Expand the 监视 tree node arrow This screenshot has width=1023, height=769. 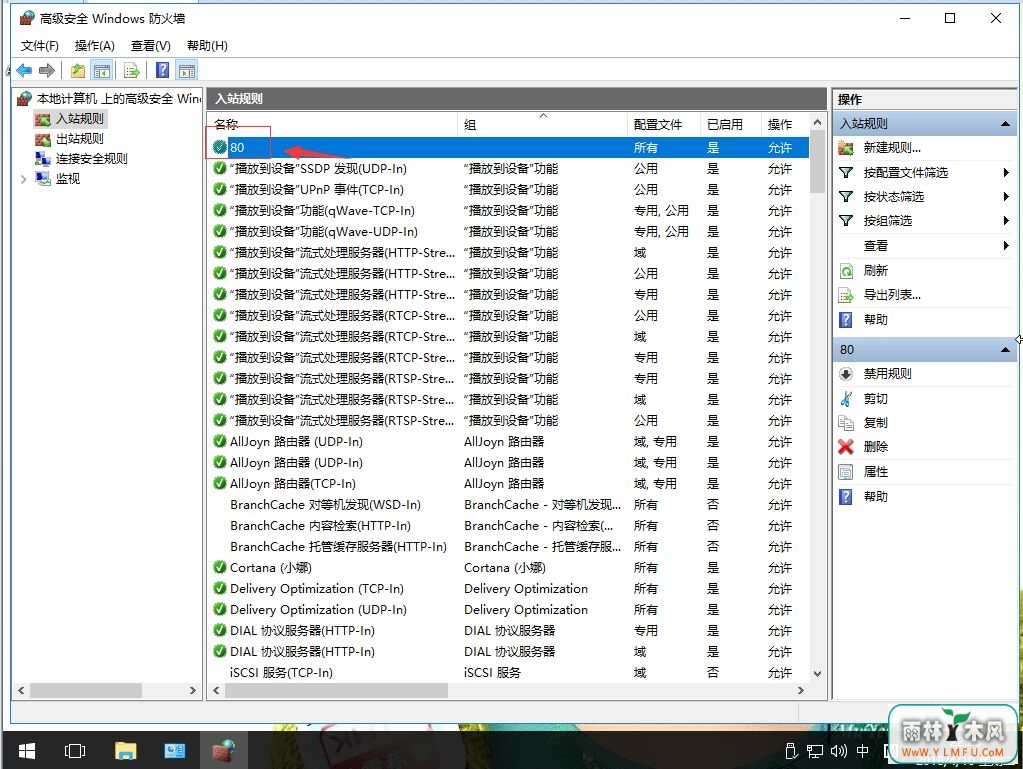23,179
